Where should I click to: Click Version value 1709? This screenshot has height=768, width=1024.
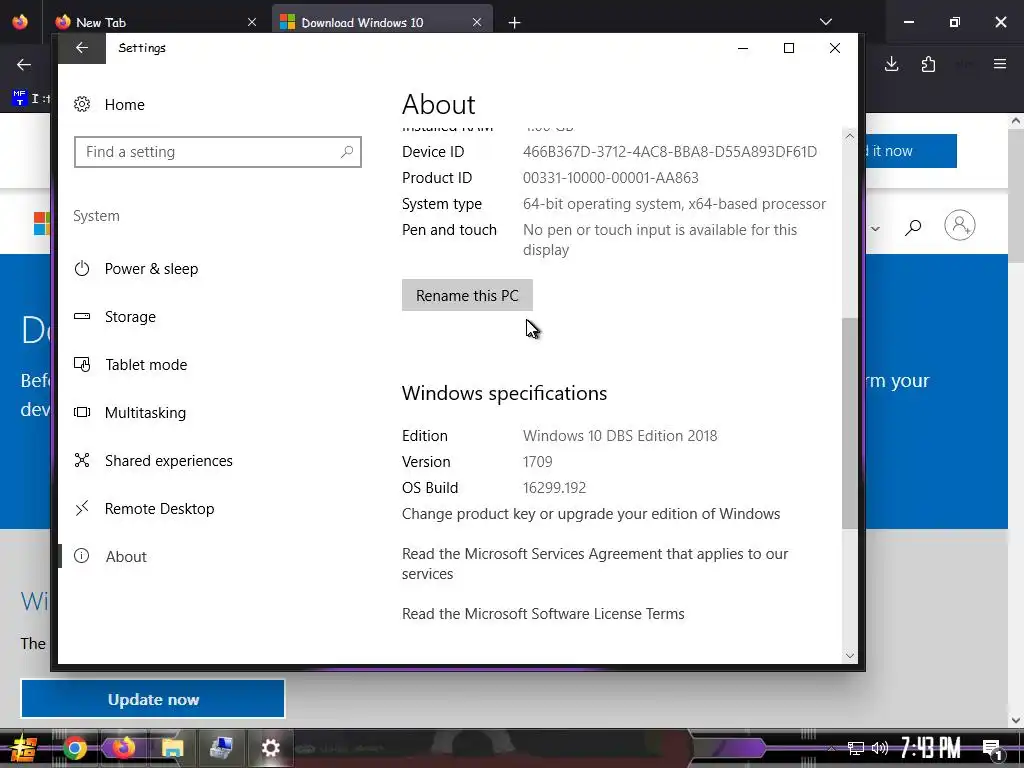537,462
